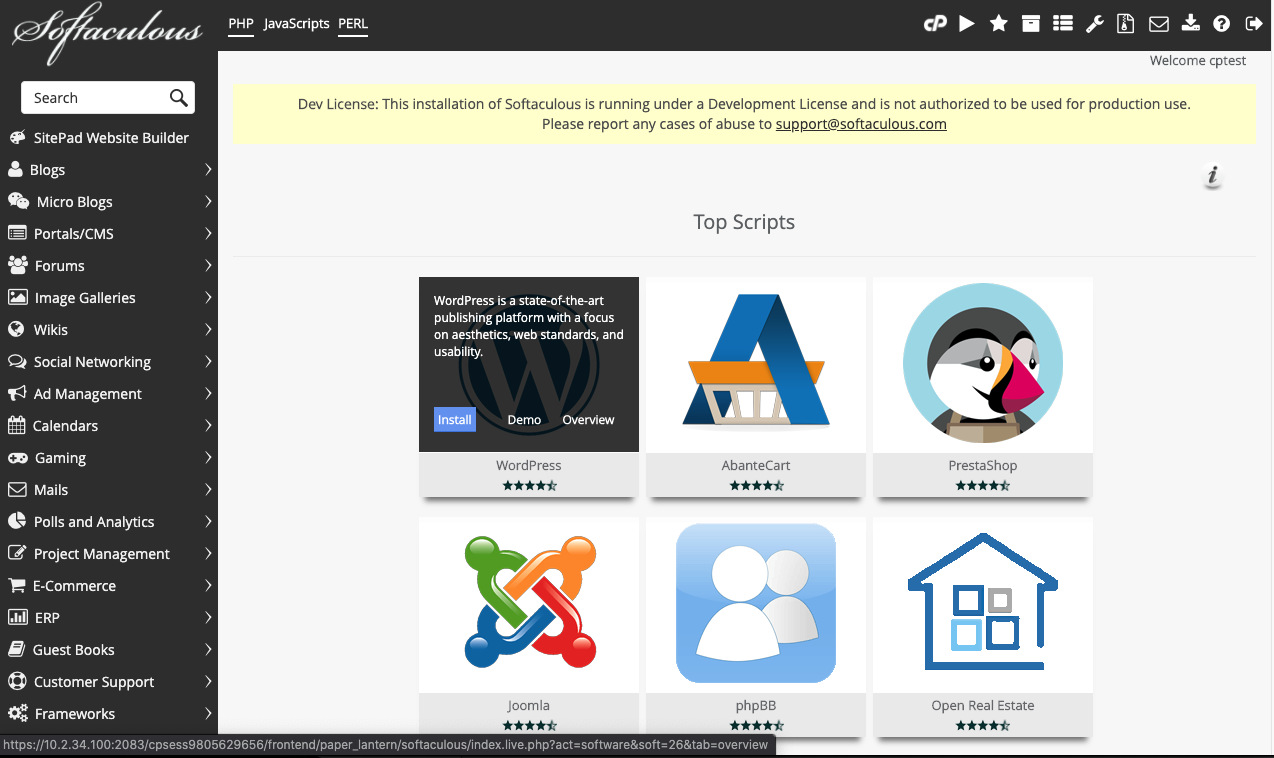Image resolution: width=1274 pixels, height=758 pixels.
Task: Open email settings envelope icon
Action: 1158,24
